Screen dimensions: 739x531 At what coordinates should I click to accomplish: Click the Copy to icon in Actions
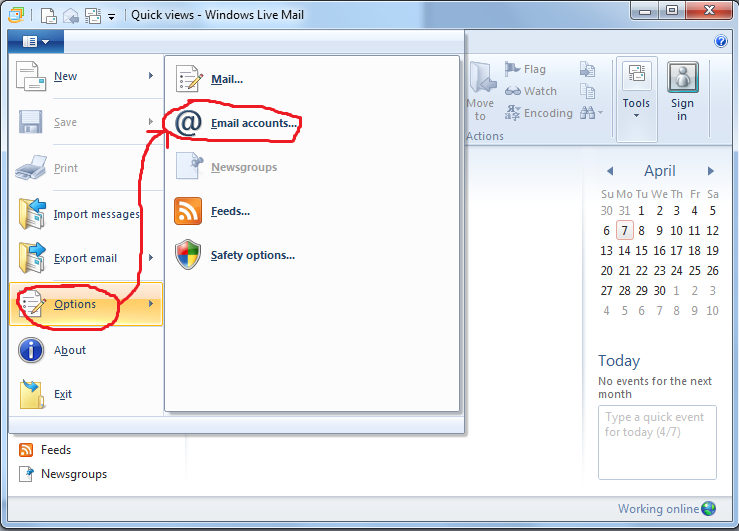[x=587, y=69]
